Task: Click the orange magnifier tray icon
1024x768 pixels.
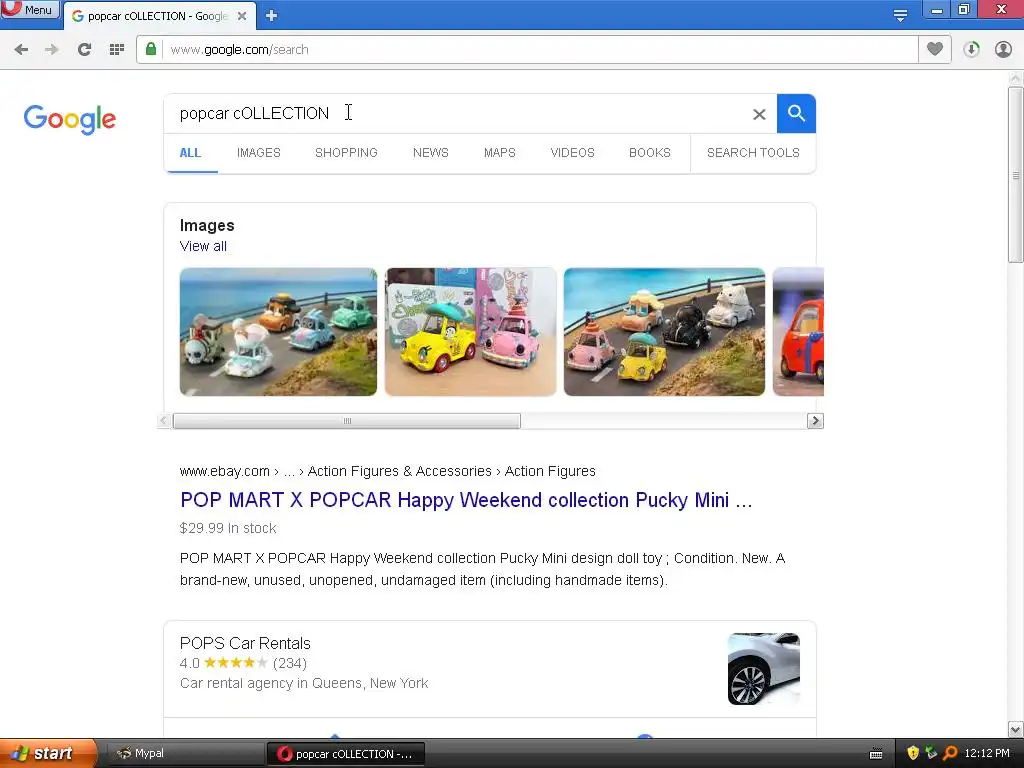Action: click(950, 754)
